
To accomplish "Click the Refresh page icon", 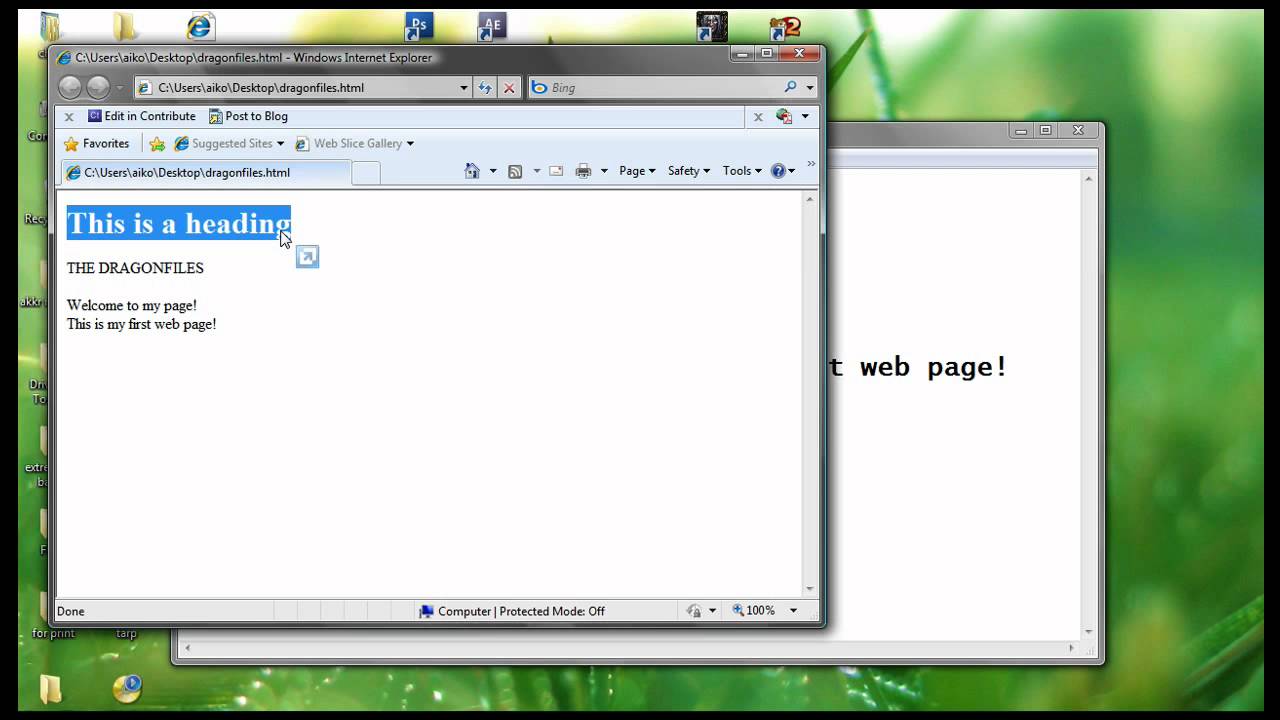I will [x=485, y=88].
